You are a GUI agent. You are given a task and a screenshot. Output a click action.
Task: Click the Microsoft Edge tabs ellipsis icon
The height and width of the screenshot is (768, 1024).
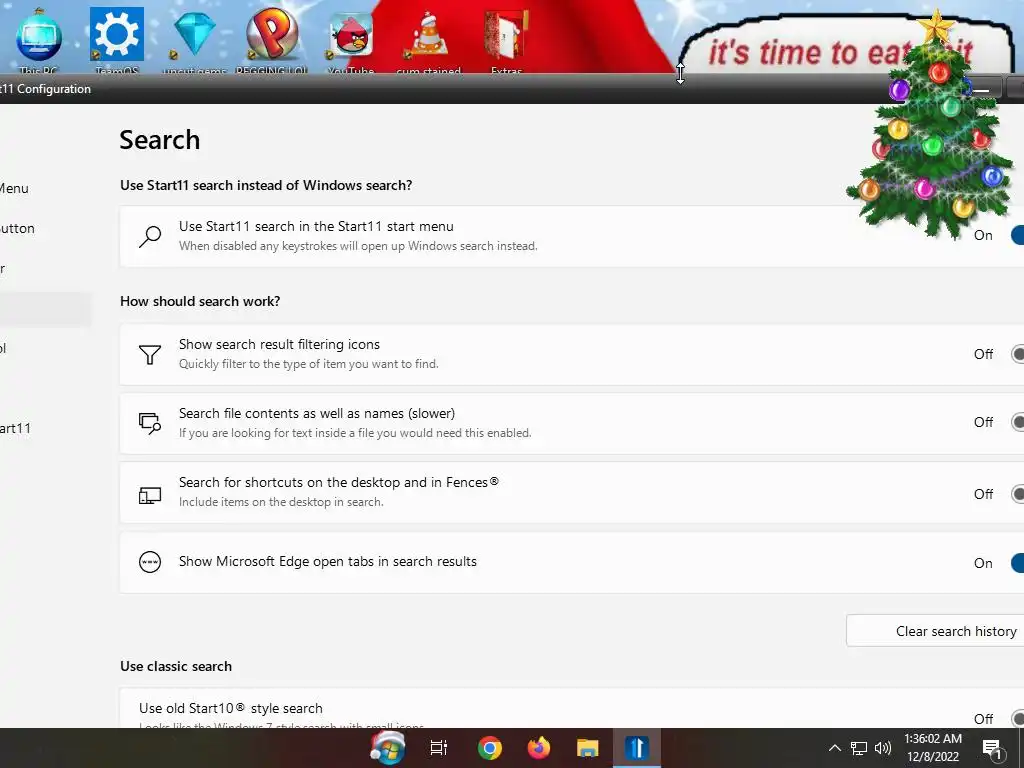(x=150, y=562)
